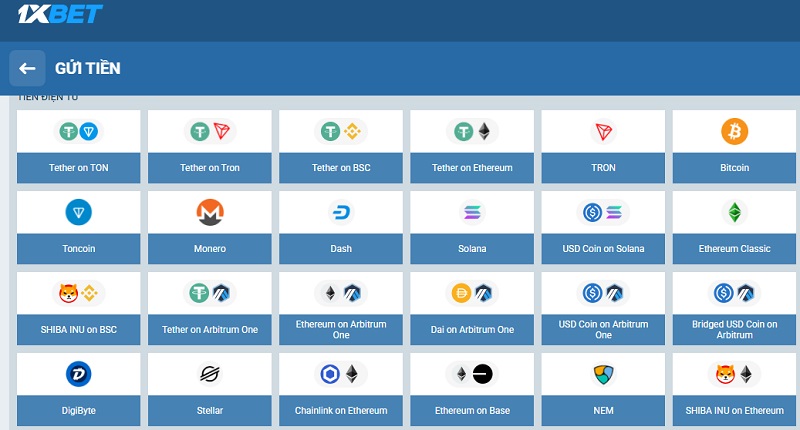Choose the Tether on BSC button

click(x=341, y=168)
